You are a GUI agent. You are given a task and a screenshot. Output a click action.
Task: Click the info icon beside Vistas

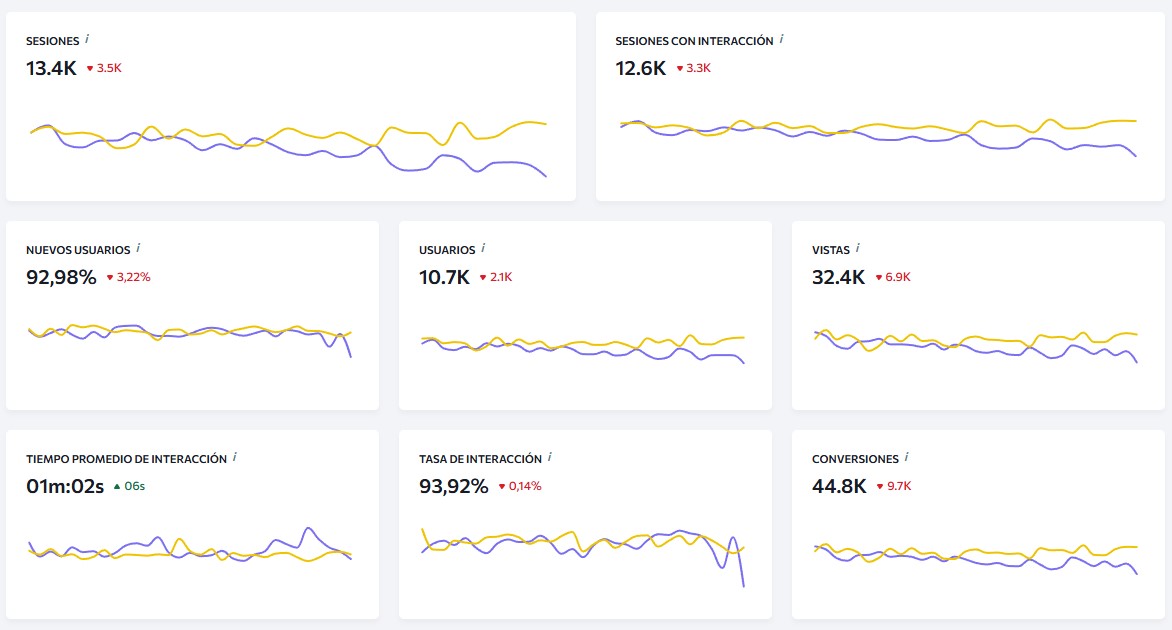pyautogui.click(x=858, y=248)
